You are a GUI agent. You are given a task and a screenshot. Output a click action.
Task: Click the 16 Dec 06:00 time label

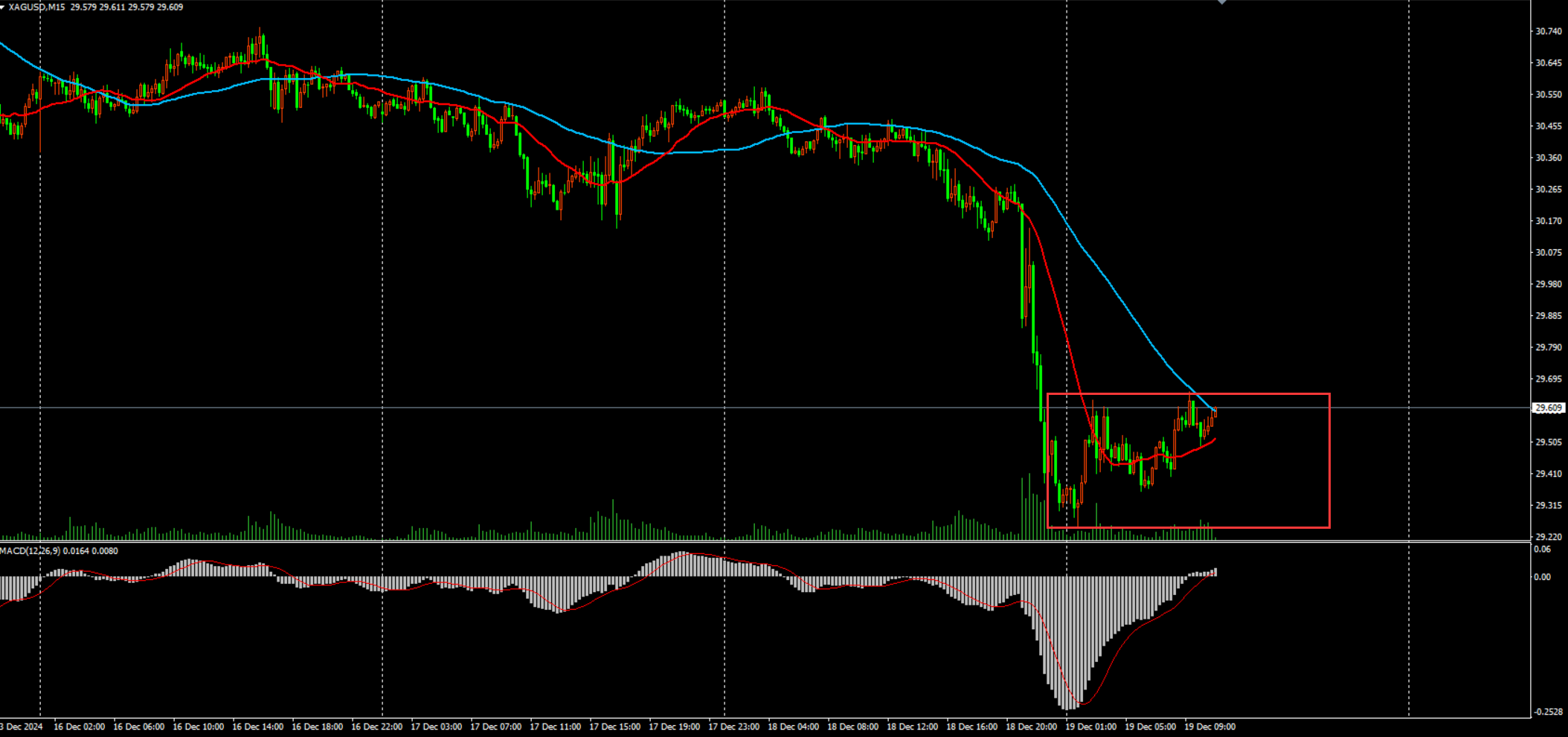(x=138, y=727)
